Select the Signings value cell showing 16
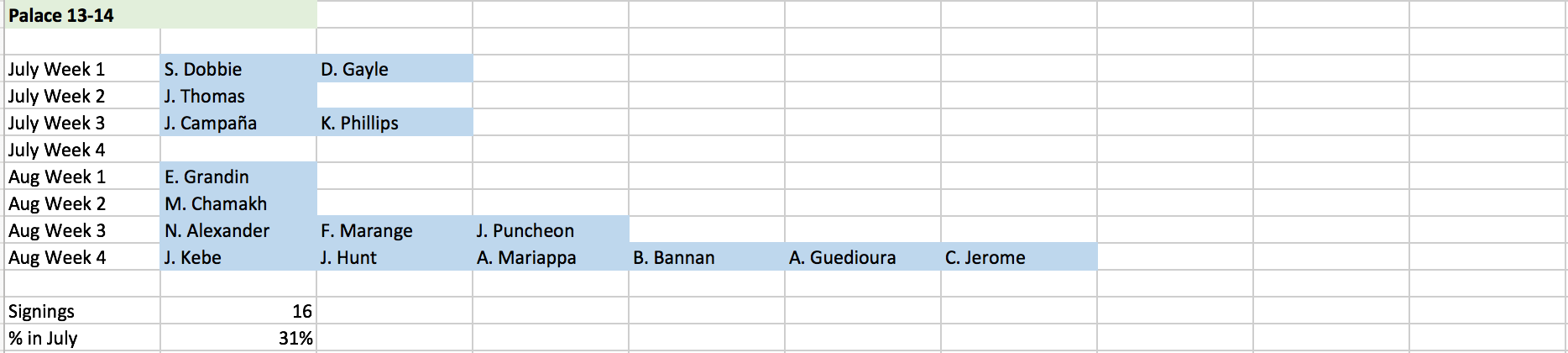The width and height of the screenshot is (1568, 353). click(238, 311)
